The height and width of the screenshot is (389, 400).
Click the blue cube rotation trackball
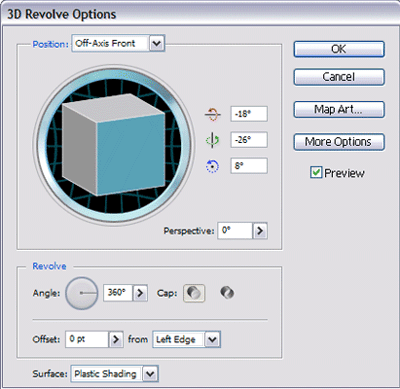pyautogui.click(x=113, y=144)
